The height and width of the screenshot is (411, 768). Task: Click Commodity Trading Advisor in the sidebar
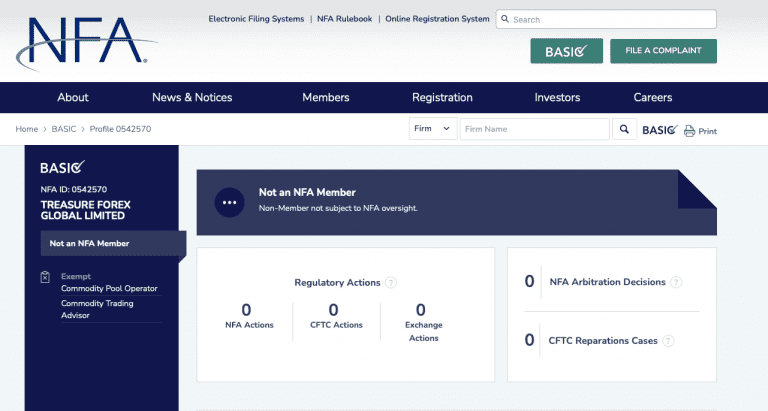(97, 309)
